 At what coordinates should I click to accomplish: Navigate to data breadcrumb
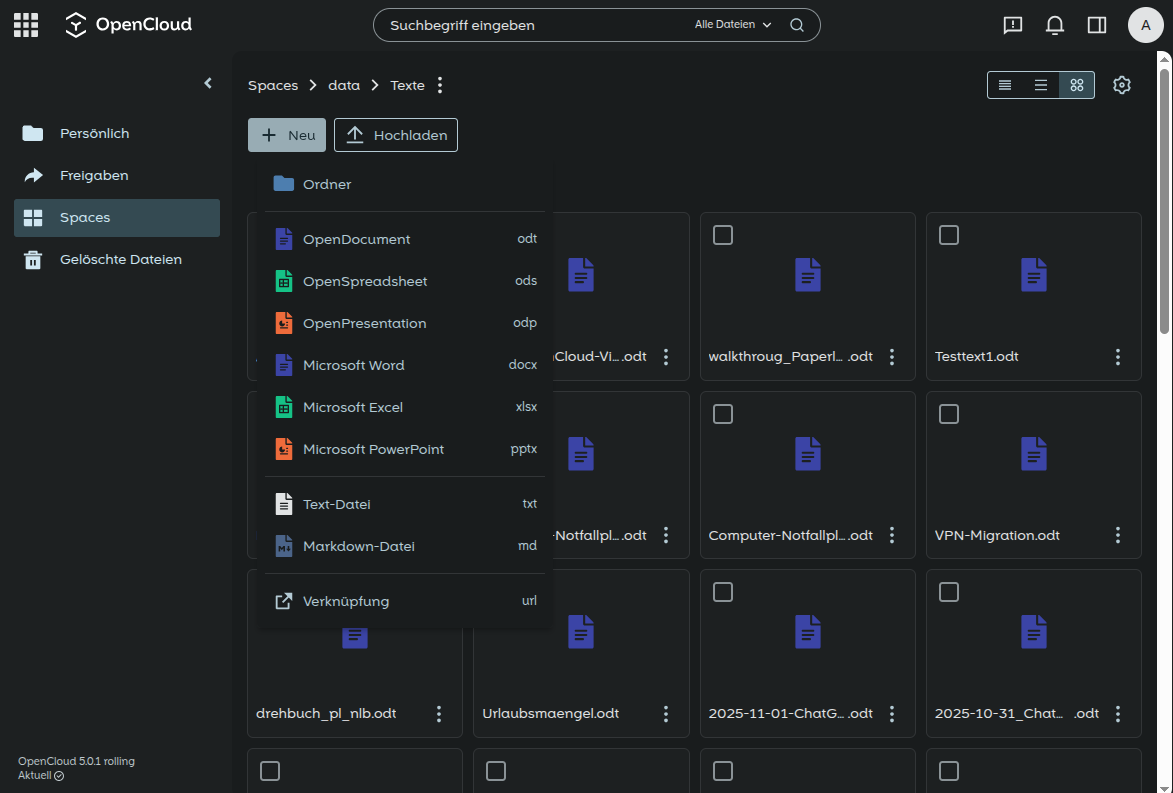tap(344, 85)
